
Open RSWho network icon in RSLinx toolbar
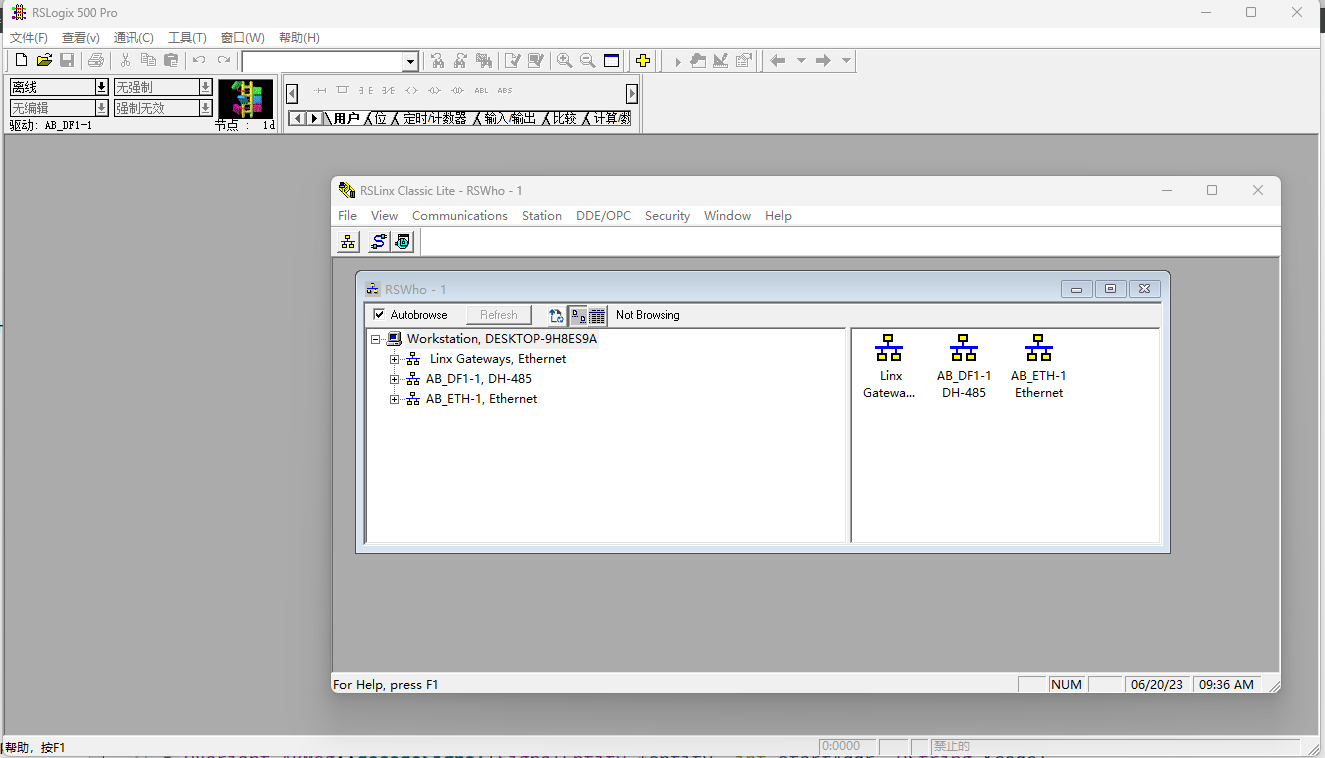point(348,241)
